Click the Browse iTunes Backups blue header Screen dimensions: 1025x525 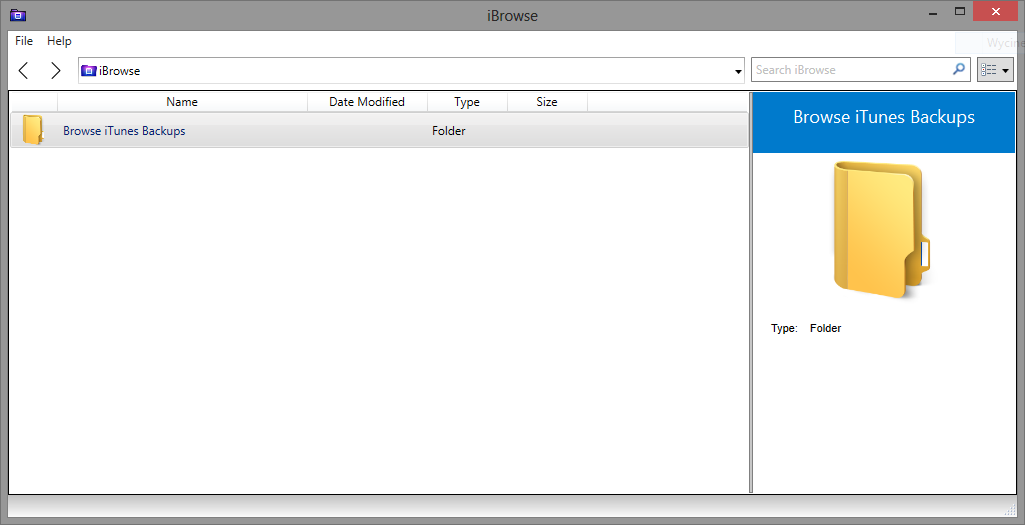click(x=884, y=122)
